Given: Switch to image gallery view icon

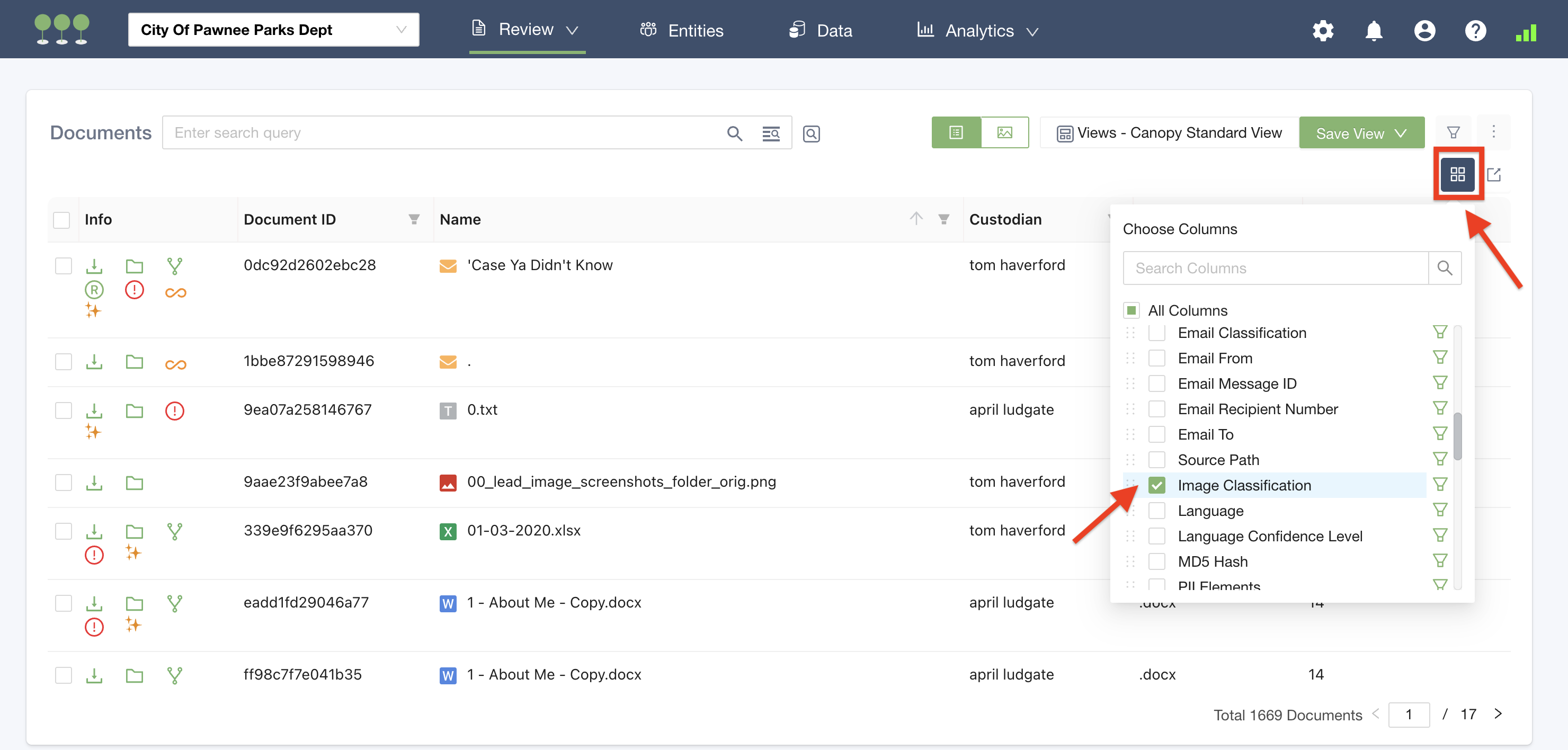Looking at the screenshot, I should [x=1004, y=133].
